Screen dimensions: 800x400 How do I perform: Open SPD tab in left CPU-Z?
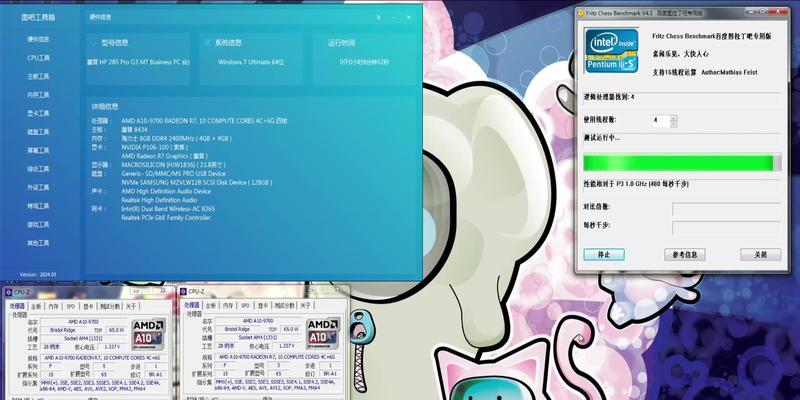tap(70, 307)
